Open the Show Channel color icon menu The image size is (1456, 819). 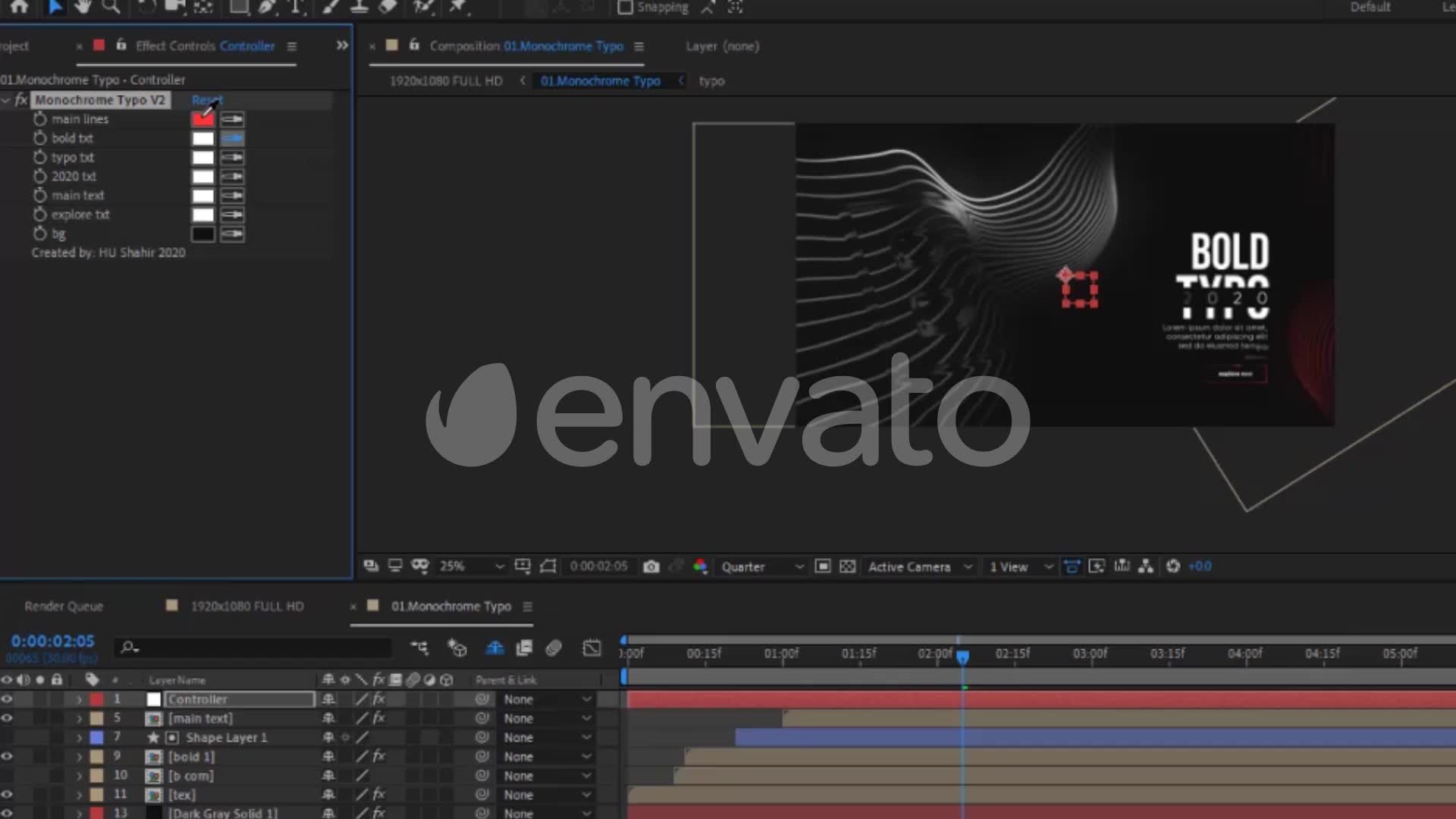click(x=700, y=566)
